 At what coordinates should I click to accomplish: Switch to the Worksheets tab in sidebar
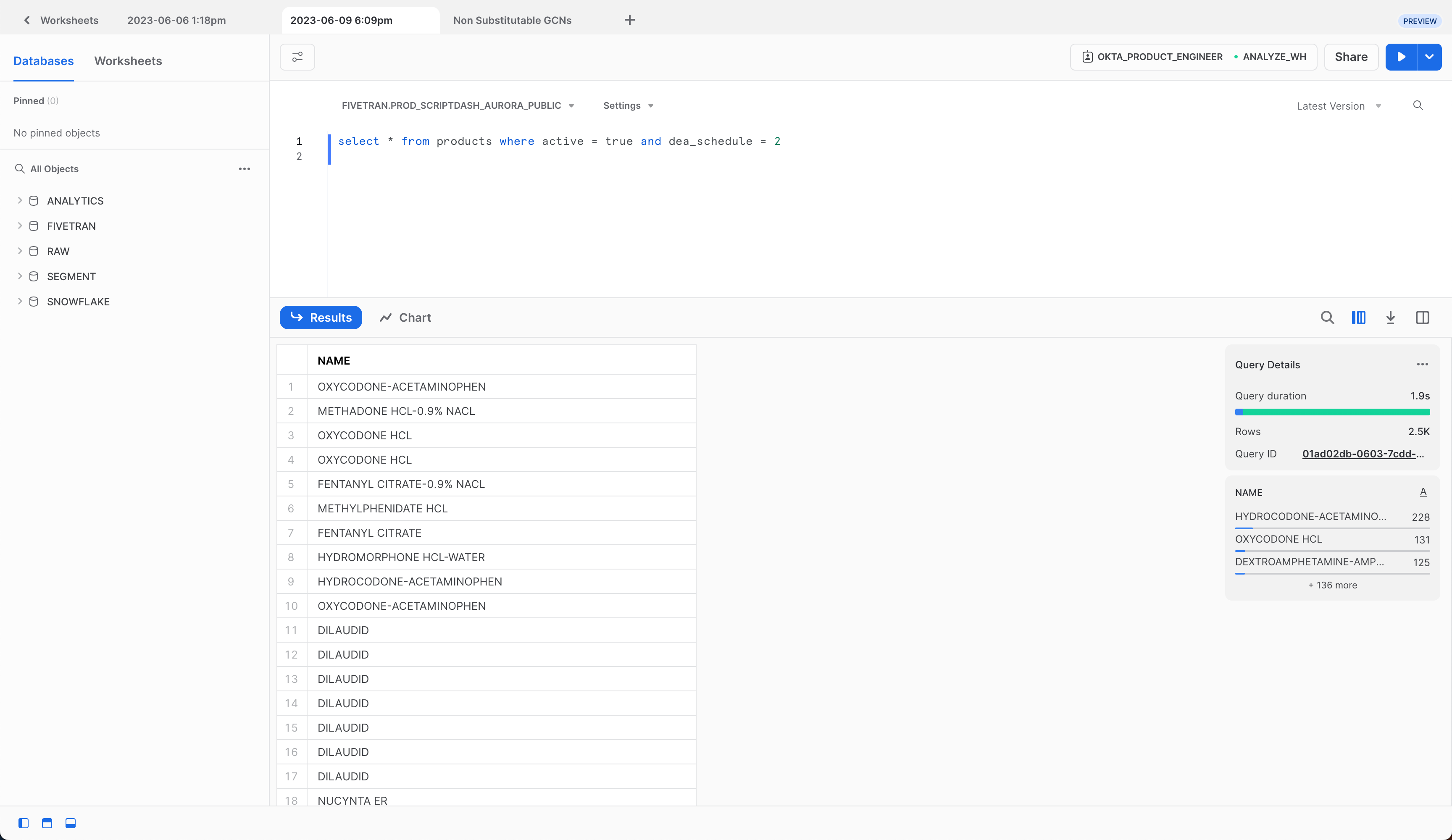point(128,61)
